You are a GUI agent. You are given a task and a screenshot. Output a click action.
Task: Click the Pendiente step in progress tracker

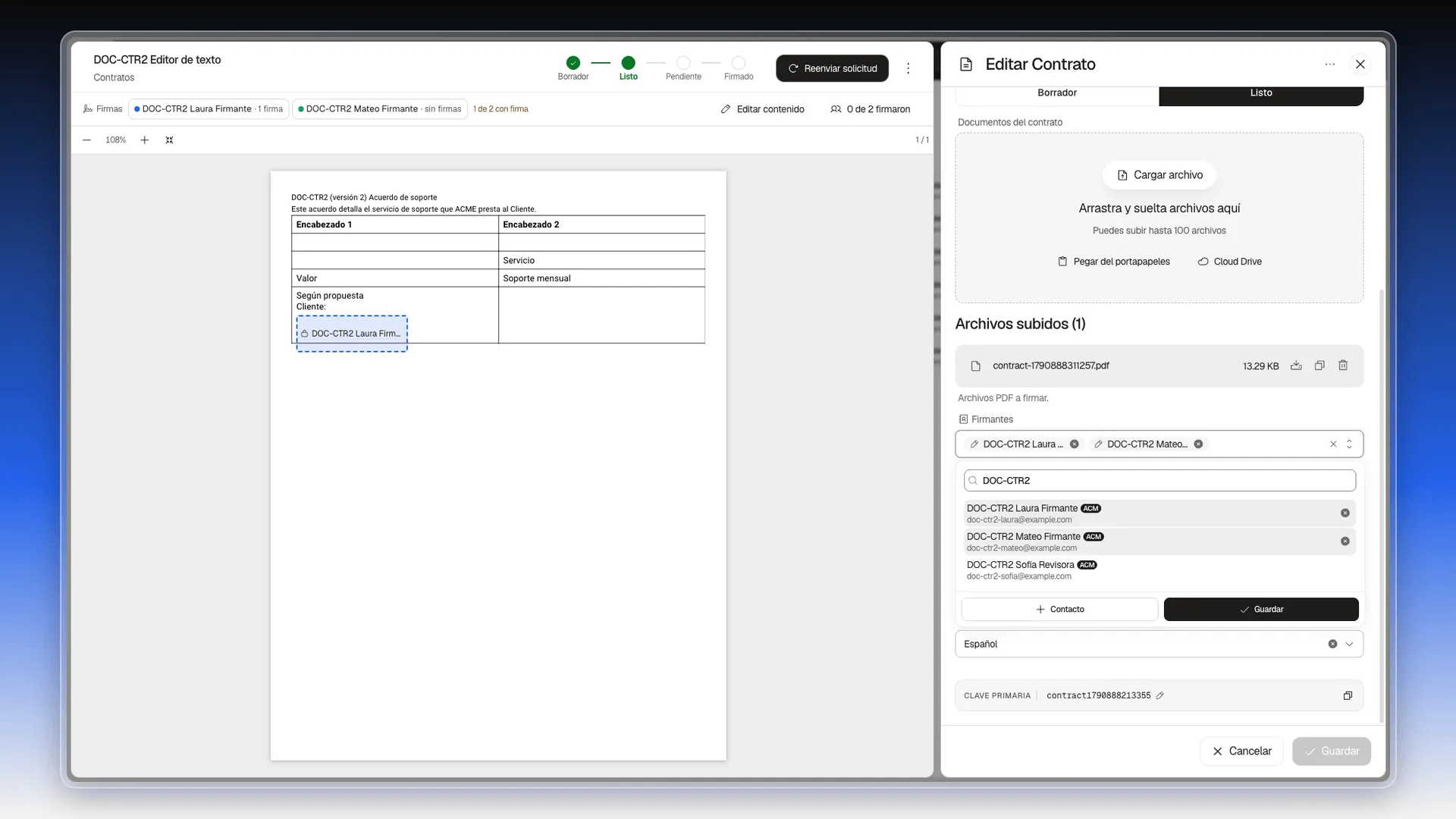(x=683, y=67)
